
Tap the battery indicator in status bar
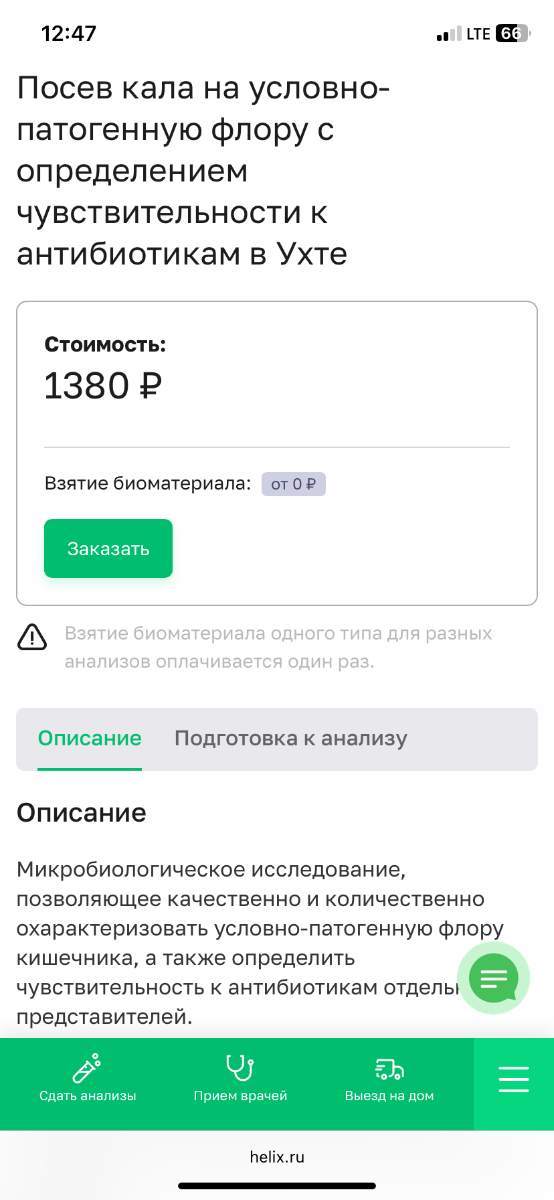pos(511,33)
